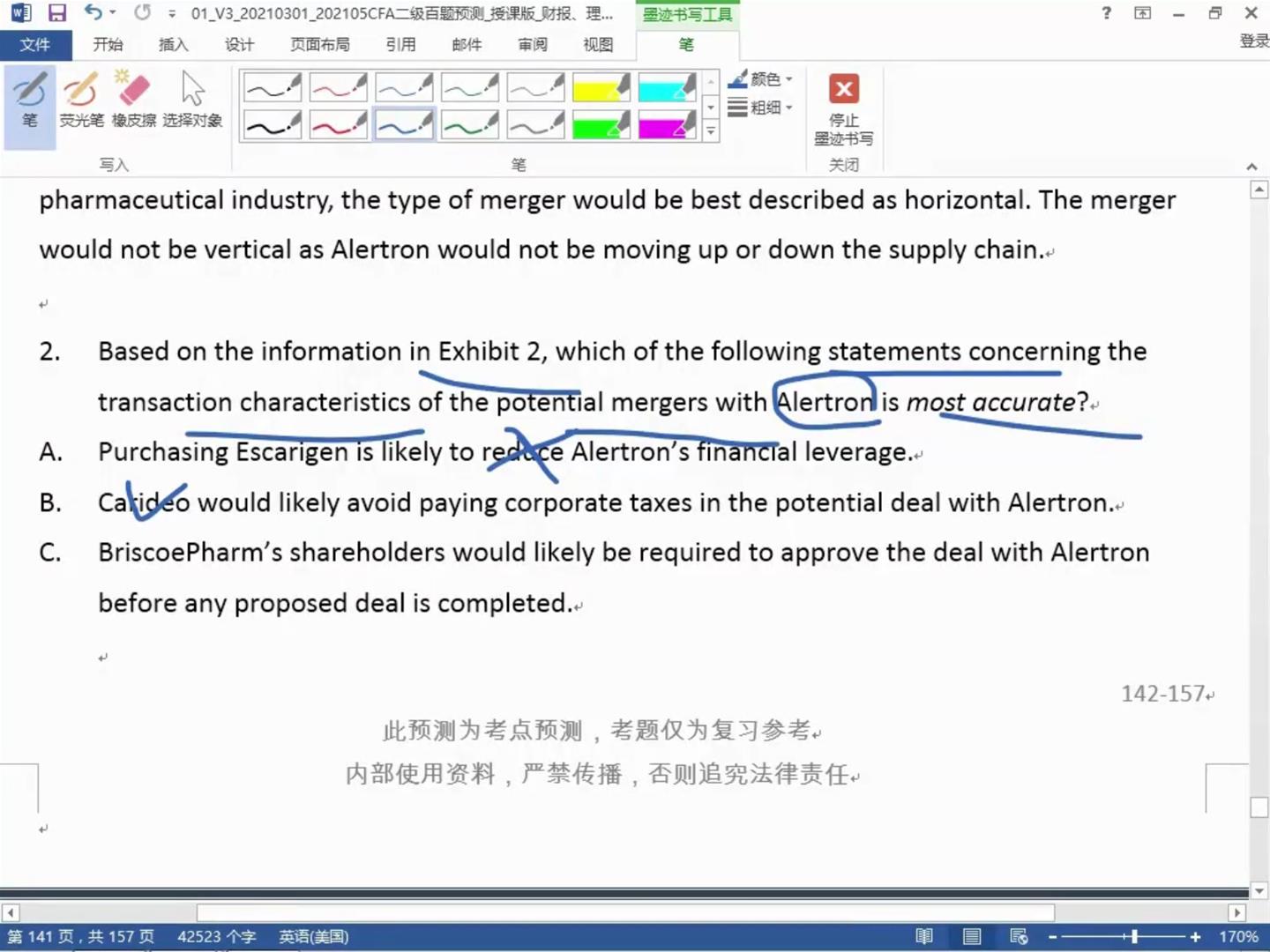
Task: Open the pen Thickness (粗细) dropdown
Action: pyautogui.click(x=760, y=108)
